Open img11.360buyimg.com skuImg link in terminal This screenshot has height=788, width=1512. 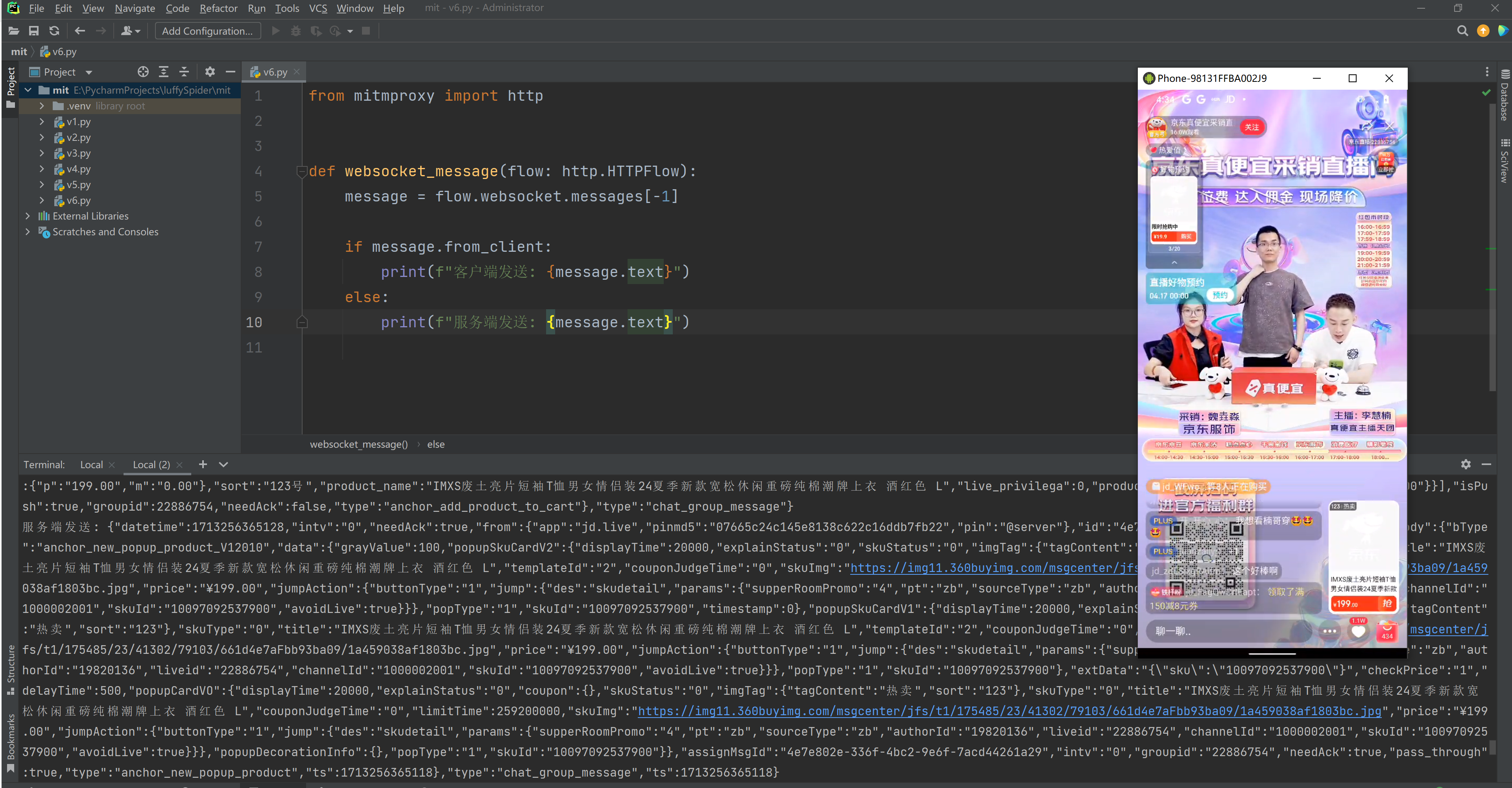click(x=1009, y=711)
